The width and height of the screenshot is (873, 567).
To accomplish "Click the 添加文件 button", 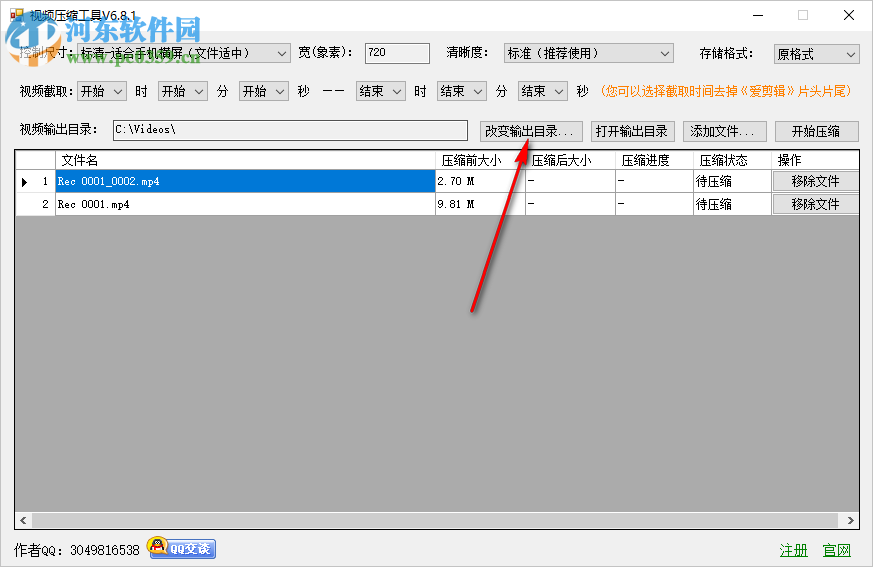I will pyautogui.click(x=725, y=131).
